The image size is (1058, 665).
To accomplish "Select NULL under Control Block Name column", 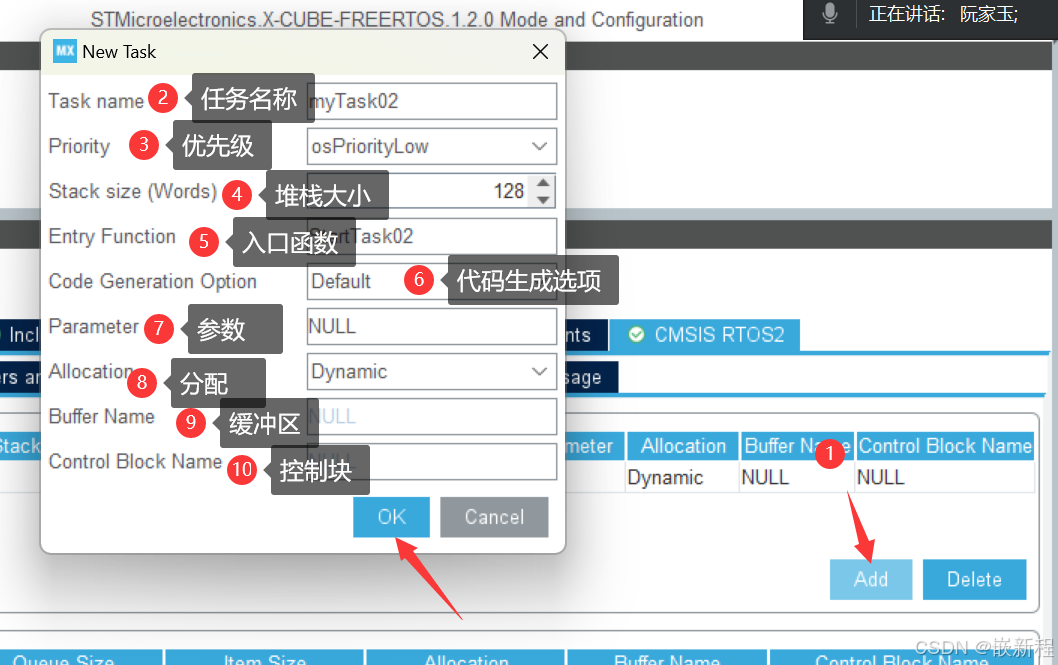I will 945,478.
